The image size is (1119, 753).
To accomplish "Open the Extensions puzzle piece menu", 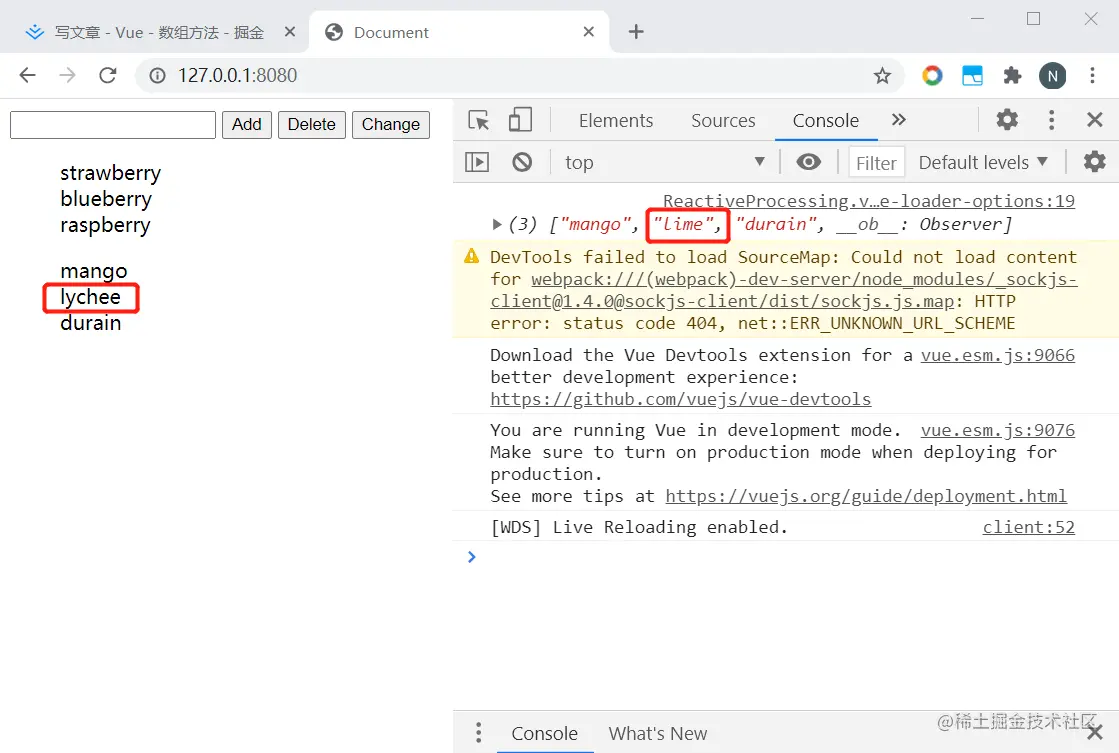I will pos(1012,75).
